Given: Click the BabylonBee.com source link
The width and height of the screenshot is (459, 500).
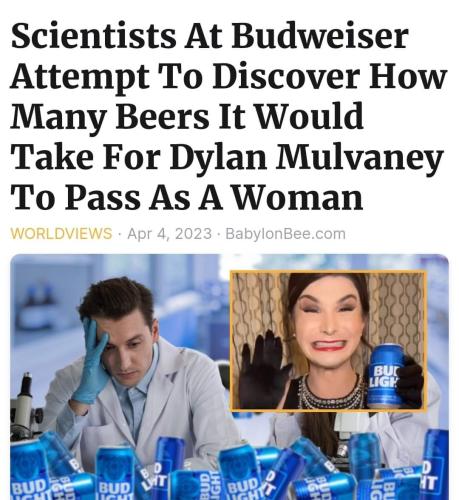Looking at the screenshot, I should (x=285, y=234).
